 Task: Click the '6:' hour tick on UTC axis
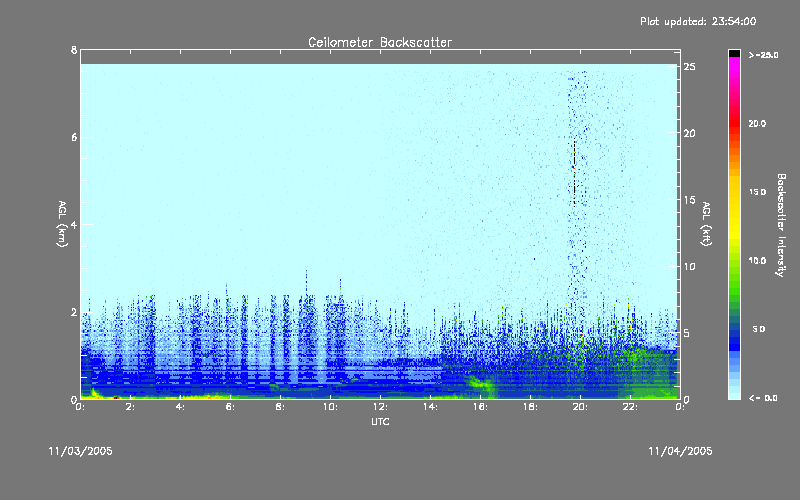pyautogui.click(x=230, y=407)
